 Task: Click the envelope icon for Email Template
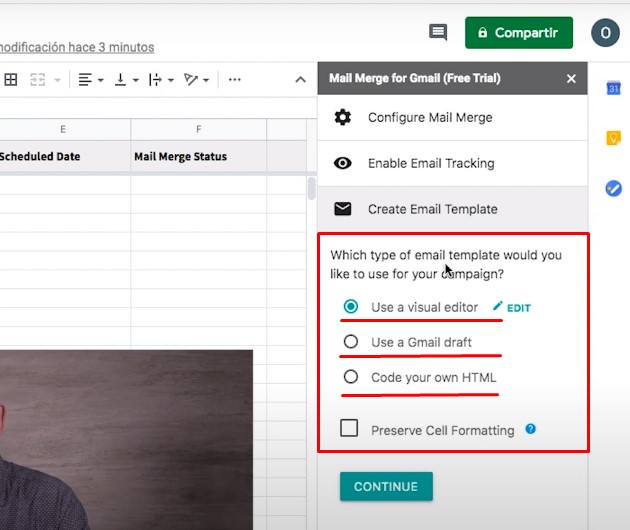[343, 209]
